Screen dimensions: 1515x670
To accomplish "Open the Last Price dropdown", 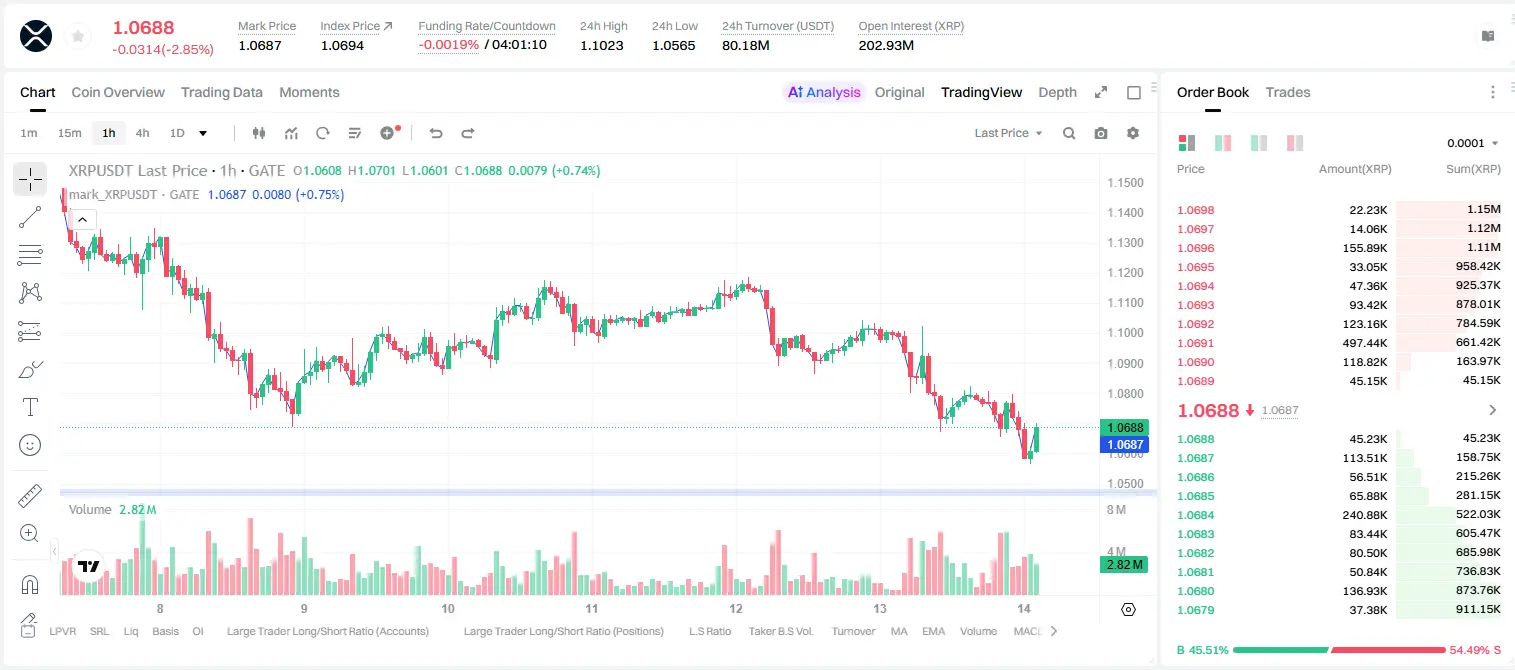I will point(1008,133).
